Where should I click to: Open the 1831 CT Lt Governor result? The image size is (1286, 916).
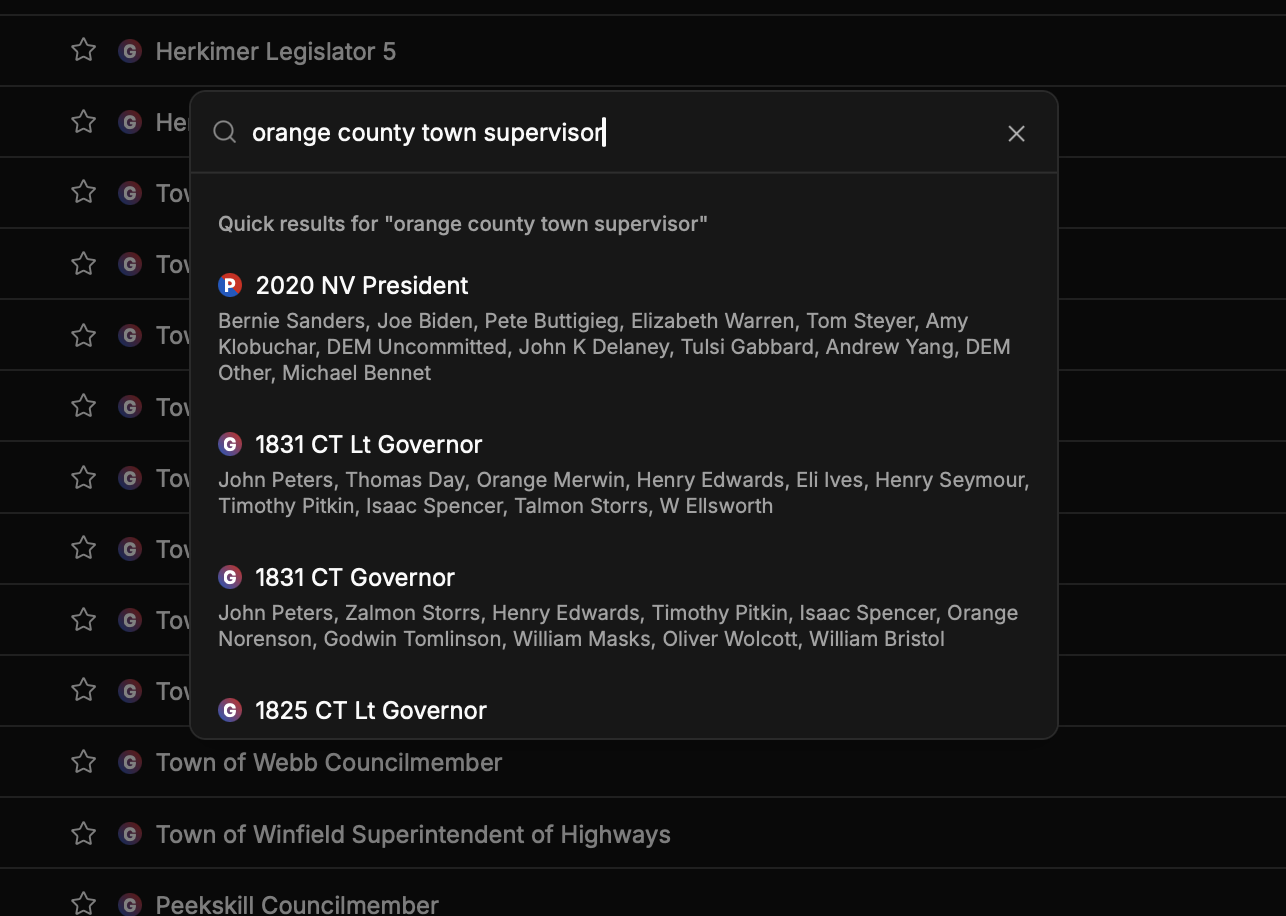368,445
